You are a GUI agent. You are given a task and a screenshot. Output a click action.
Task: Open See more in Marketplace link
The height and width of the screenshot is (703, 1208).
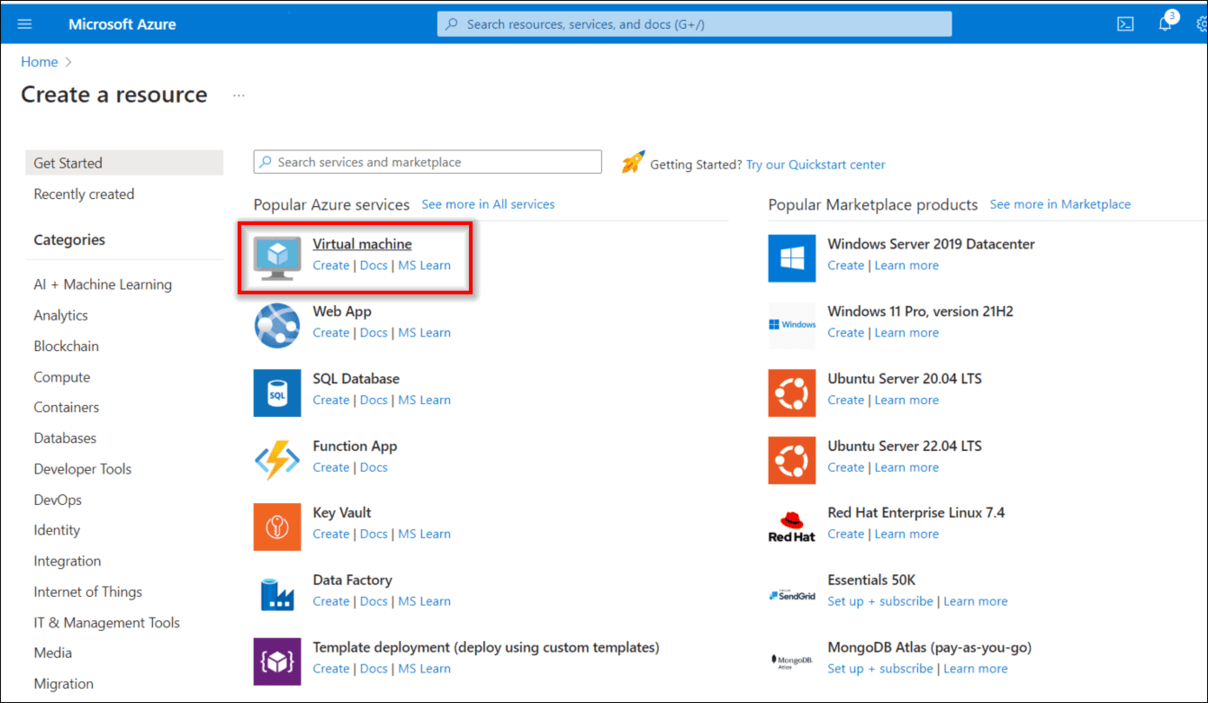pyautogui.click(x=1060, y=204)
